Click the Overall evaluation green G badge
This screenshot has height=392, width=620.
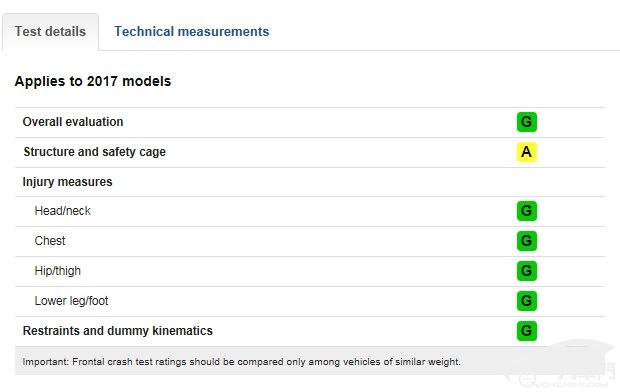527,122
